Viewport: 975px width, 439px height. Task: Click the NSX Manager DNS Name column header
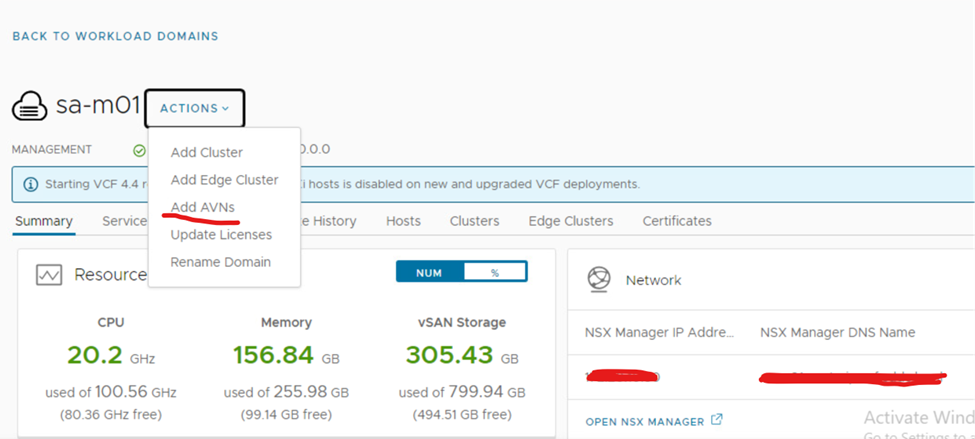coord(838,333)
